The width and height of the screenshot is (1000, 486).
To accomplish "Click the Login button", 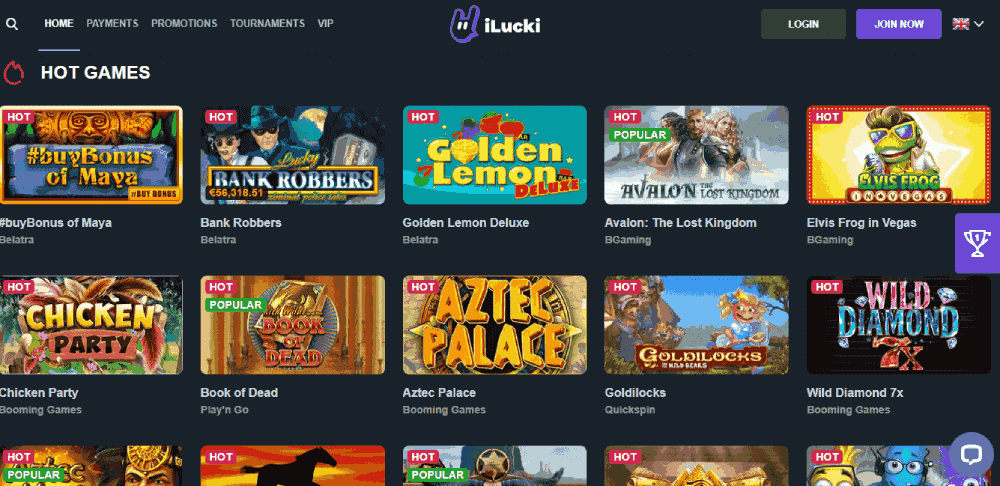I will 803,24.
